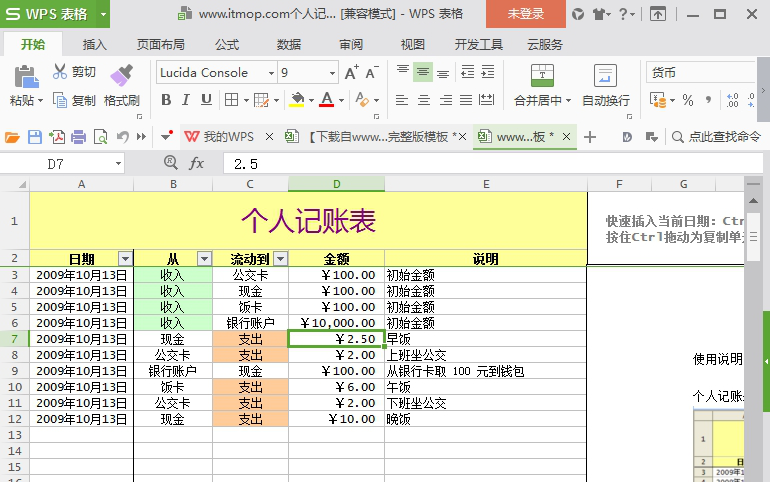This screenshot has height=501, width=770.
Task: Click the fx insert function icon
Action: pyautogui.click(x=196, y=163)
